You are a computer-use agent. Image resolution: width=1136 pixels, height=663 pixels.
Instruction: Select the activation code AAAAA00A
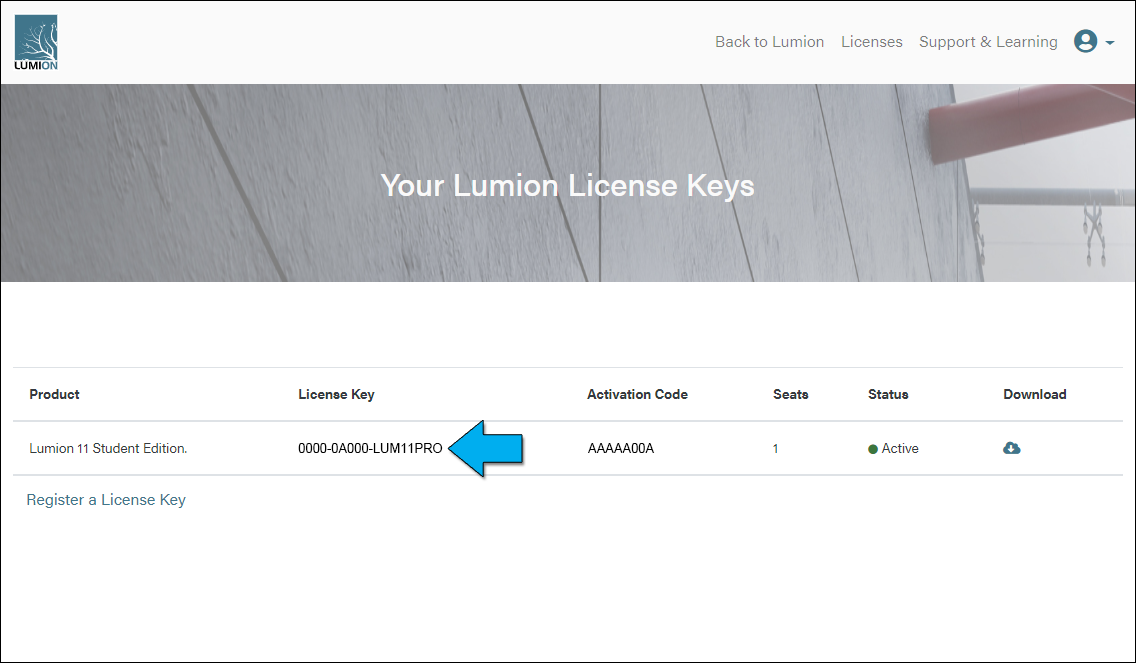pos(620,449)
